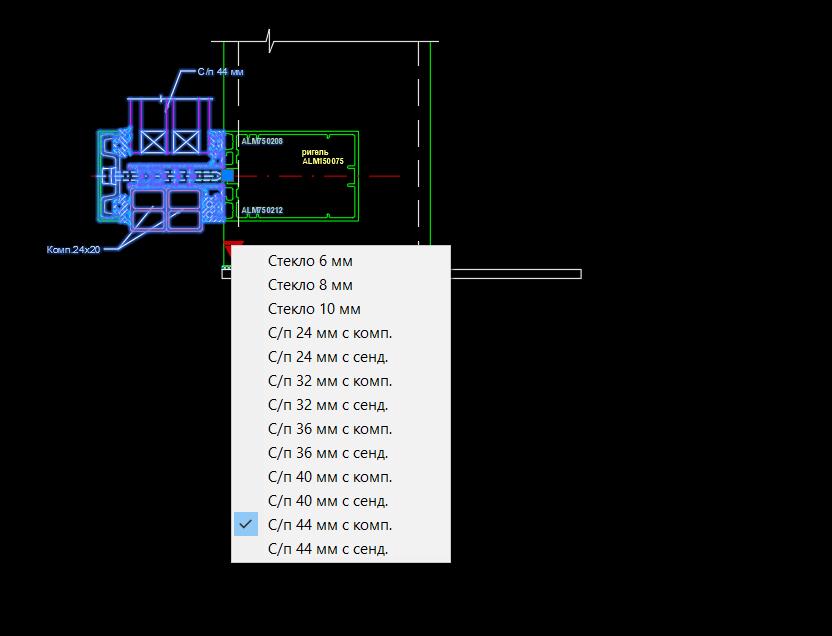Select "С/п 24 мм с комп." entry
Viewport: 832px width, 636px height.
pyautogui.click(x=330, y=333)
